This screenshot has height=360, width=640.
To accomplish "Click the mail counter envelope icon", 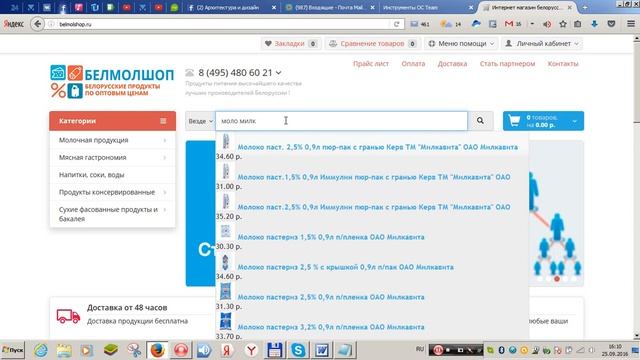I will pos(414,24).
